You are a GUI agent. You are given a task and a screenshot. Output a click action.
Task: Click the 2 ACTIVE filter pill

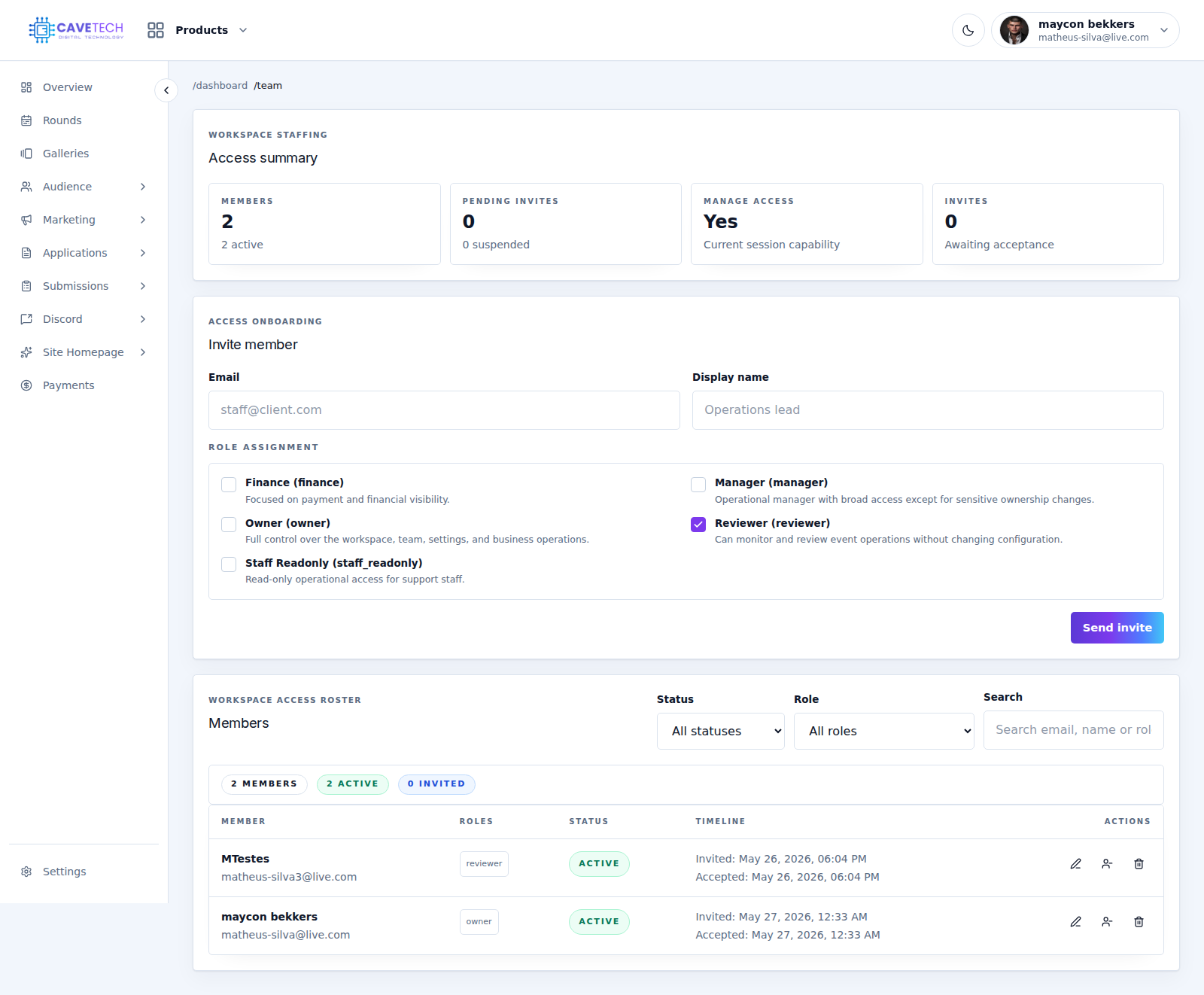coord(353,784)
